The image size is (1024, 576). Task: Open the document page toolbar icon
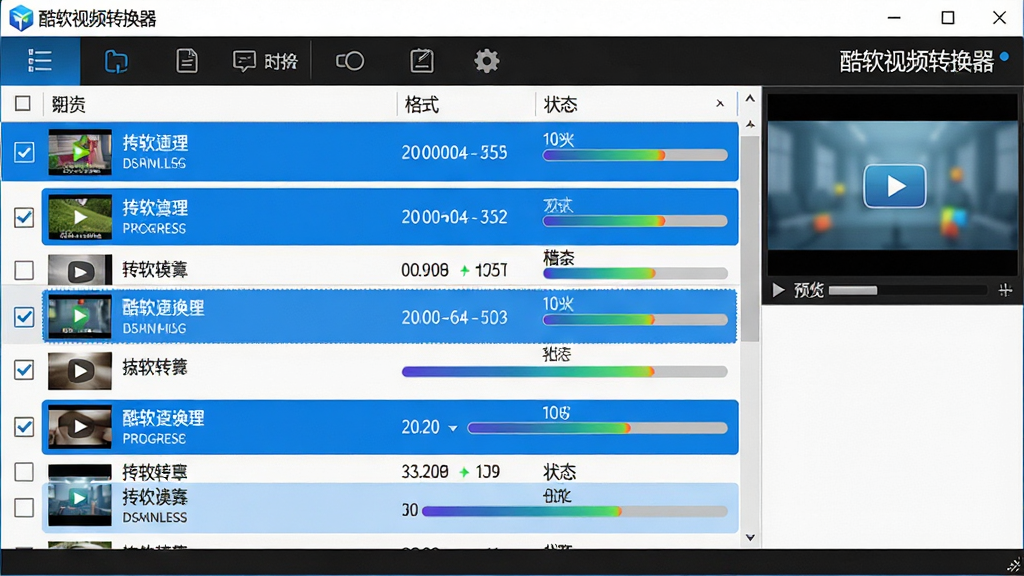(187, 61)
